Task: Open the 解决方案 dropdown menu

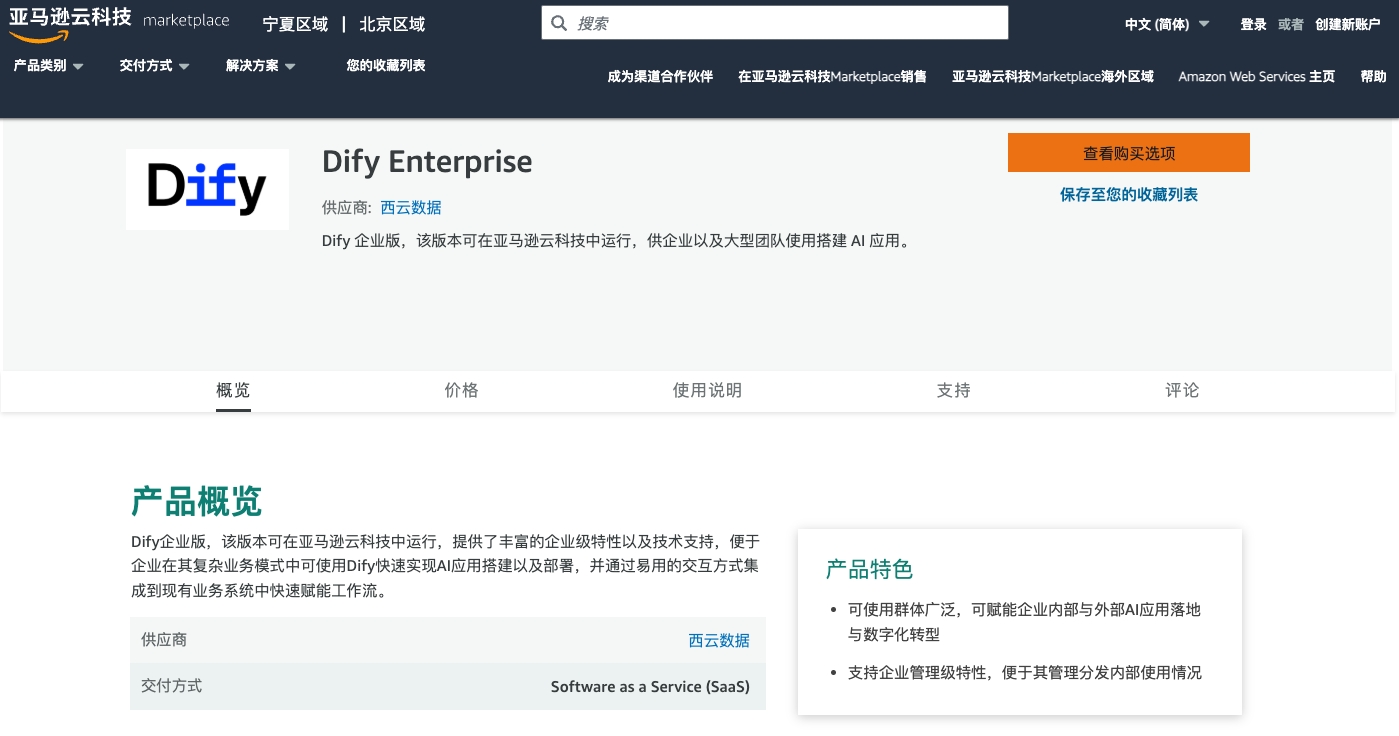Action: coord(260,66)
